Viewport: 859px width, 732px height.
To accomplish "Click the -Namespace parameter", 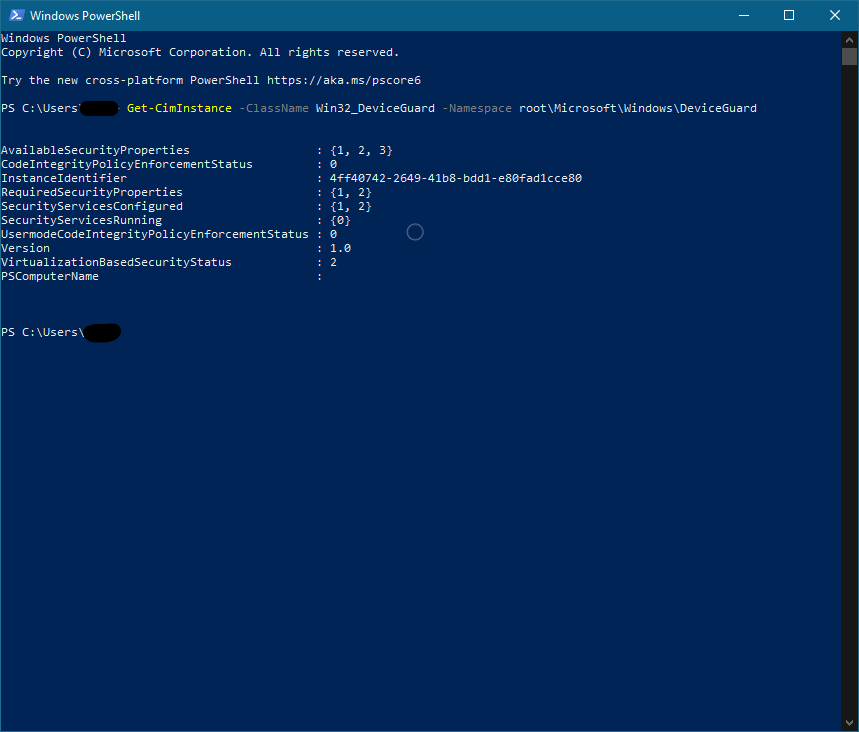I will pyautogui.click(x=476, y=108).
